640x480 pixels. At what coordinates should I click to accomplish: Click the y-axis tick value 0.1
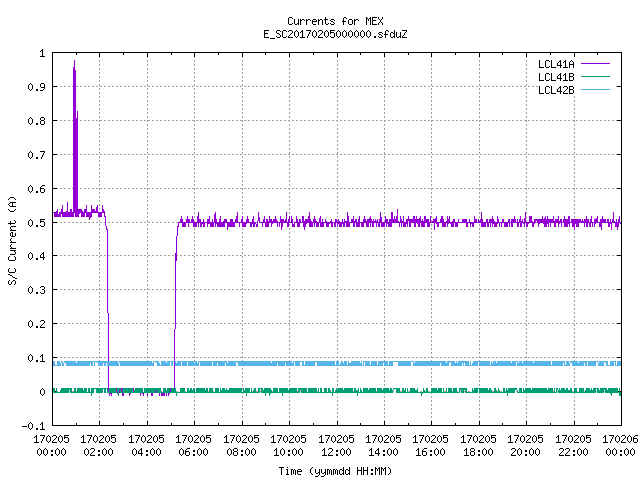[x=37, y=358]
